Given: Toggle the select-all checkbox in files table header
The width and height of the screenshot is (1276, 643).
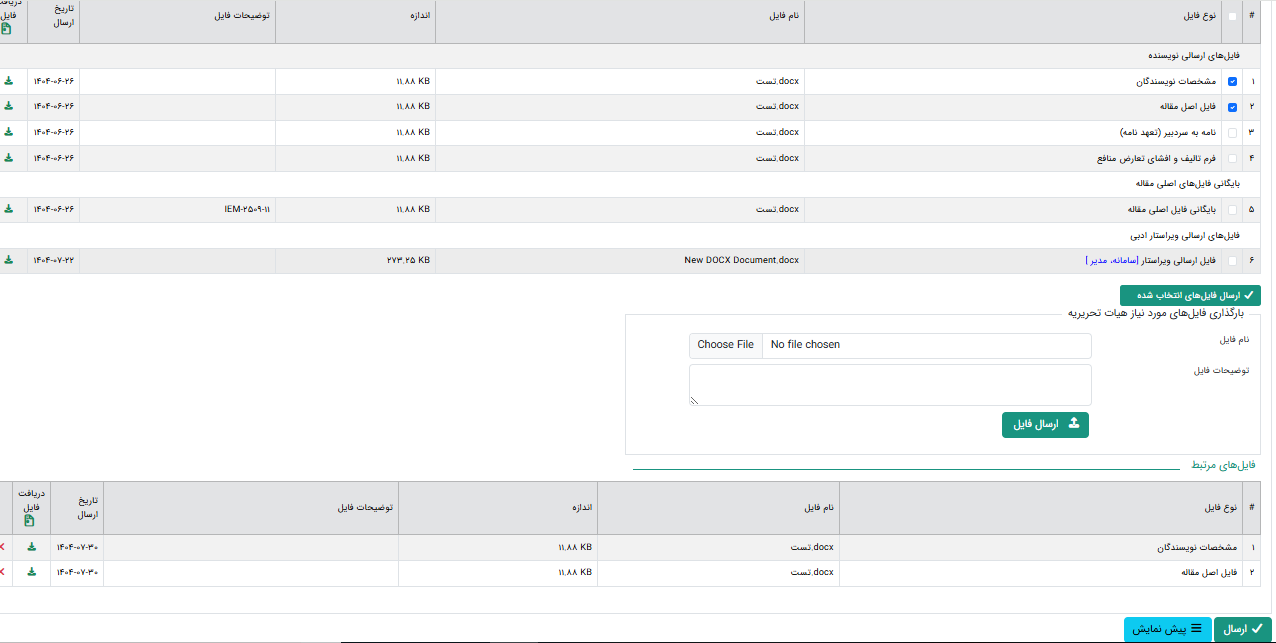Looking at the screenshot, I should click(x=1231, y=17).
